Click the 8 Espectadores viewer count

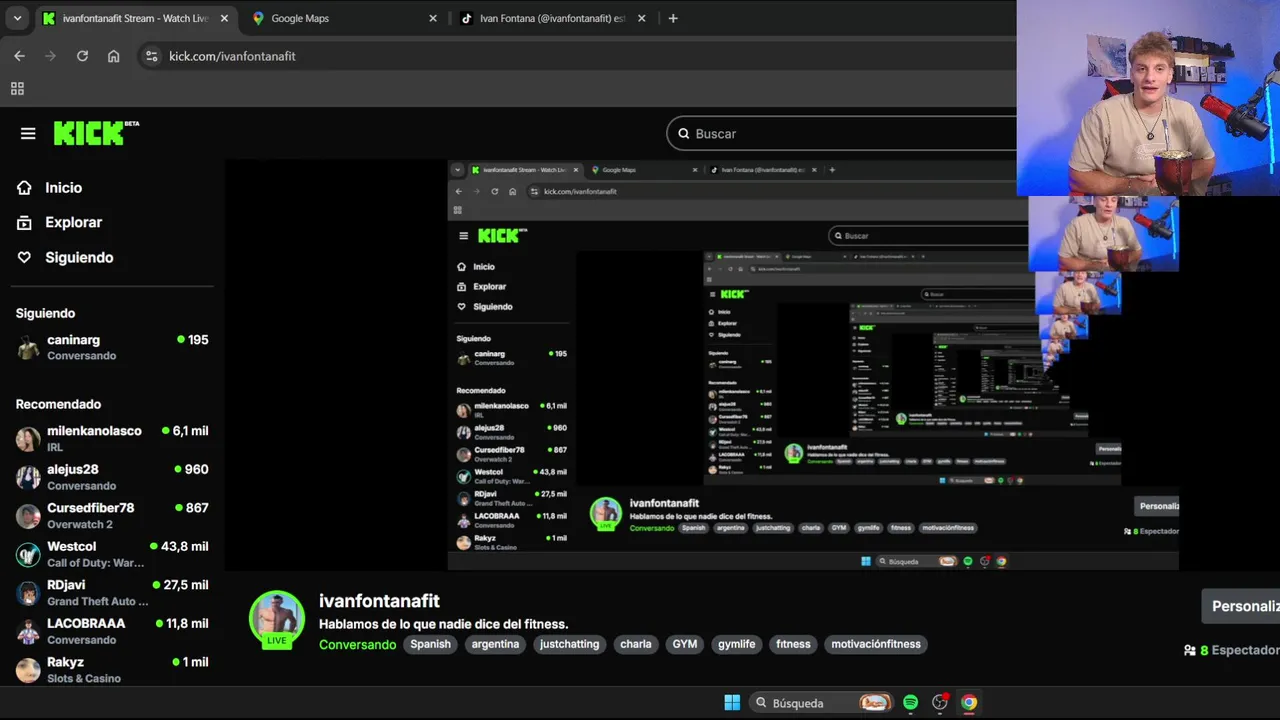[x=1231, y=650]
